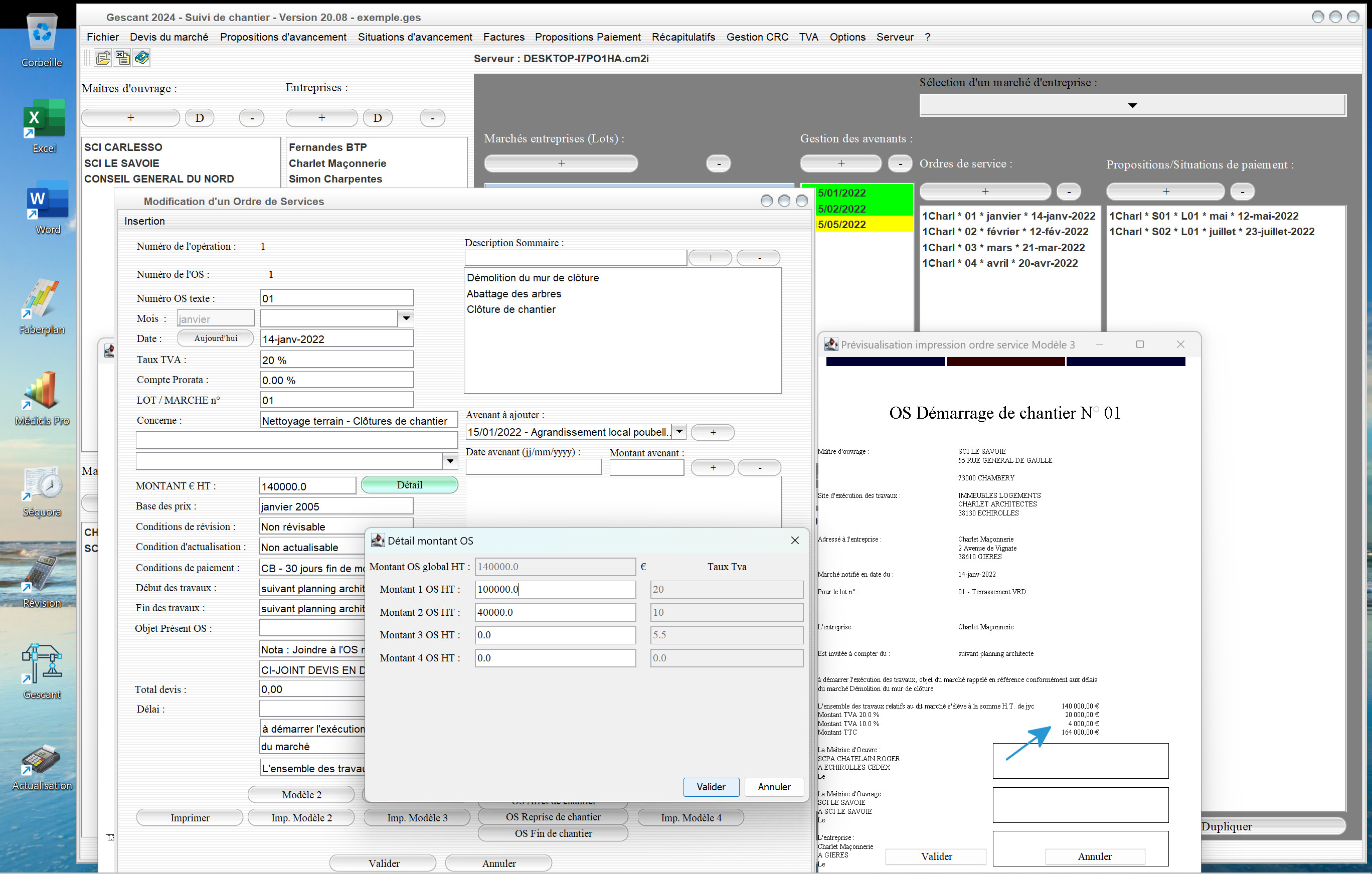
Task: Click the Excel export toolbar icon
Action: [122, 58]
